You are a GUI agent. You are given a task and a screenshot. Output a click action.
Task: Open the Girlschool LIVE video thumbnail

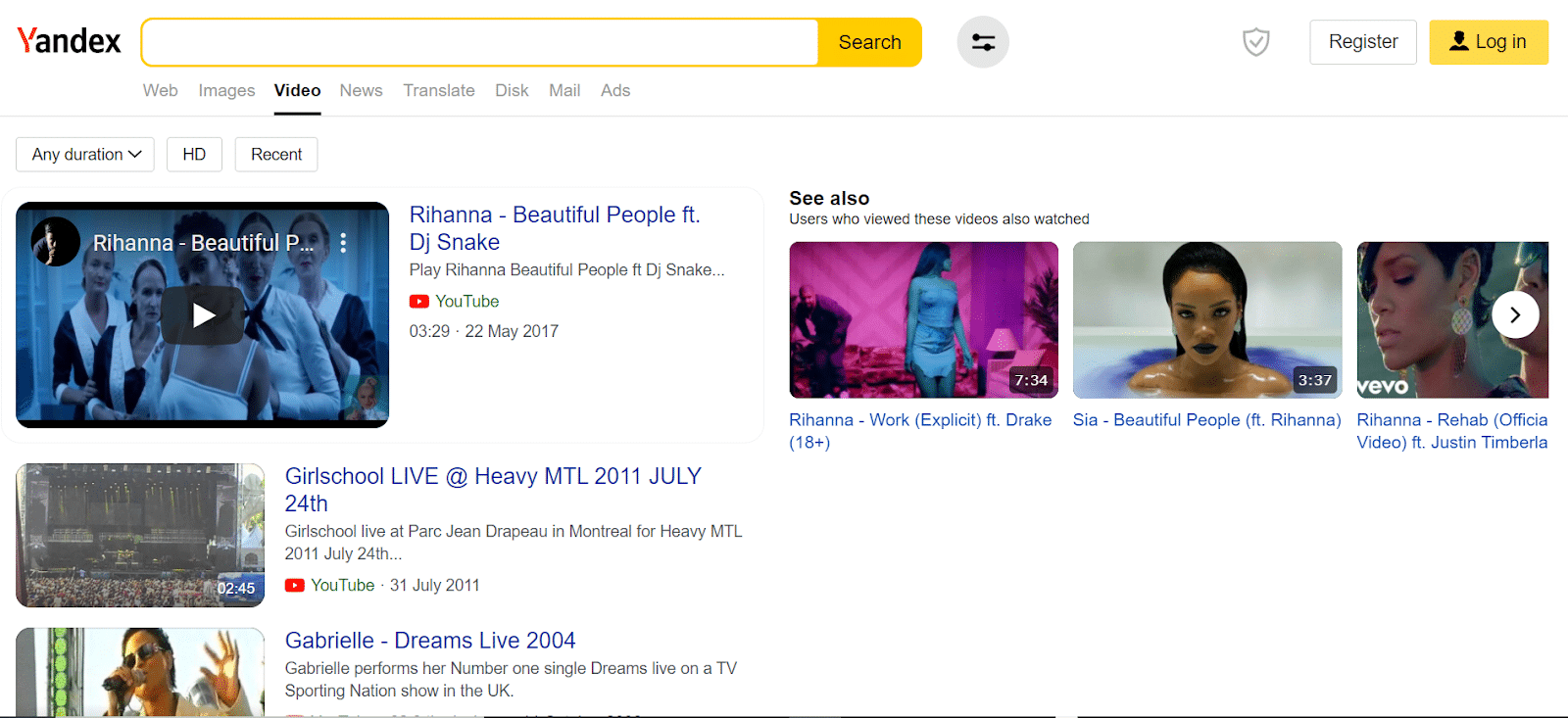(x=140, y=535)
